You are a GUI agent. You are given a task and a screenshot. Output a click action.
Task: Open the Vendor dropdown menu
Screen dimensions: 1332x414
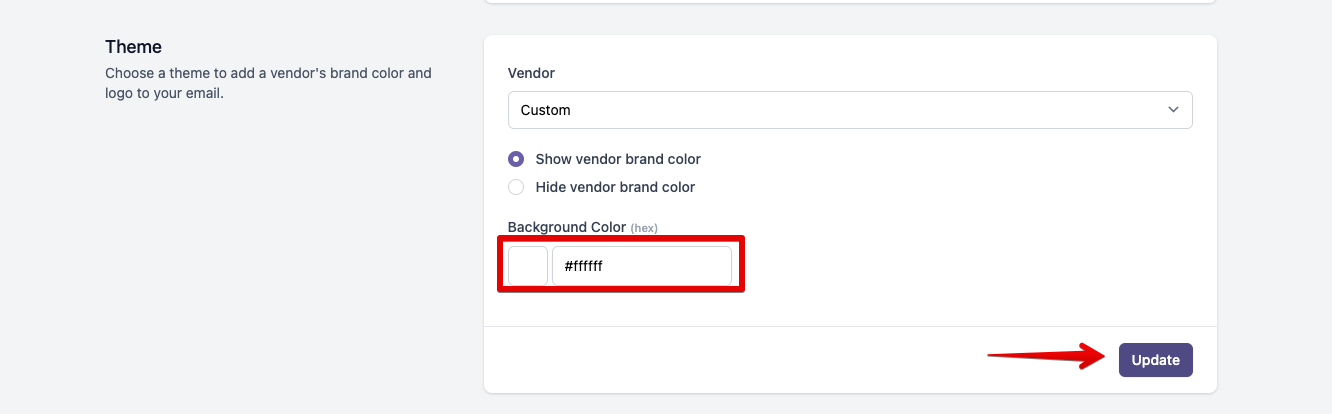coord(849,110)
